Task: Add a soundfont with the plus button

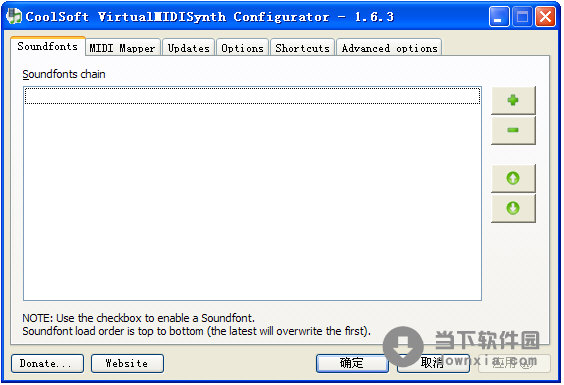Action: tap(513, 100)
